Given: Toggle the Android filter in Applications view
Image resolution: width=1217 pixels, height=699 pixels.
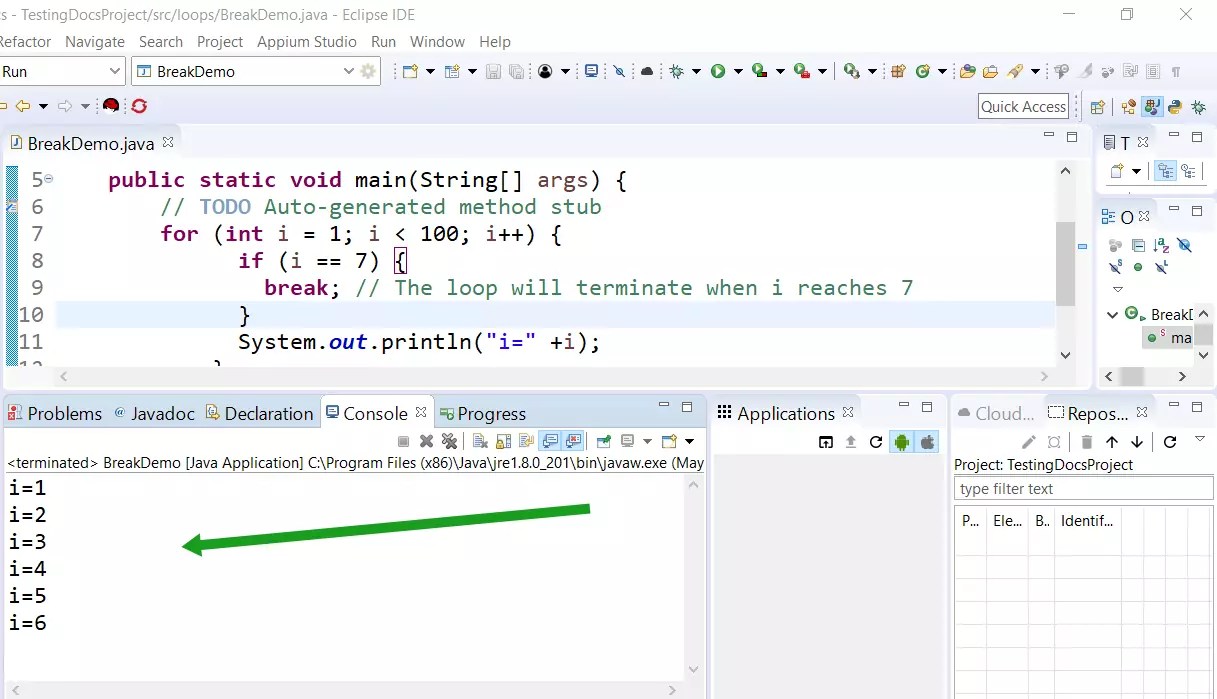Looking at the screenshot, I should tap(902, 442).
